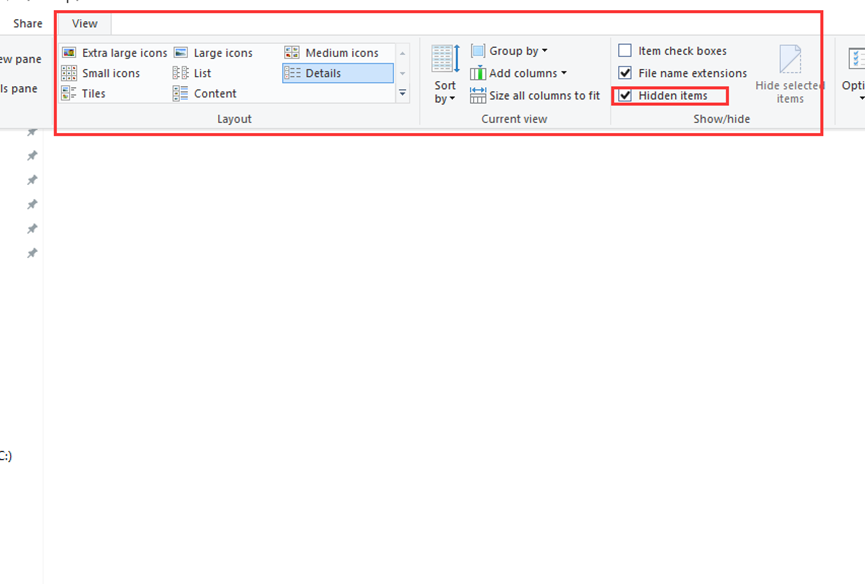This screenshot has height=584, width=865.
Task: Click the layout gallery up arrow
Action: [403, 53]
